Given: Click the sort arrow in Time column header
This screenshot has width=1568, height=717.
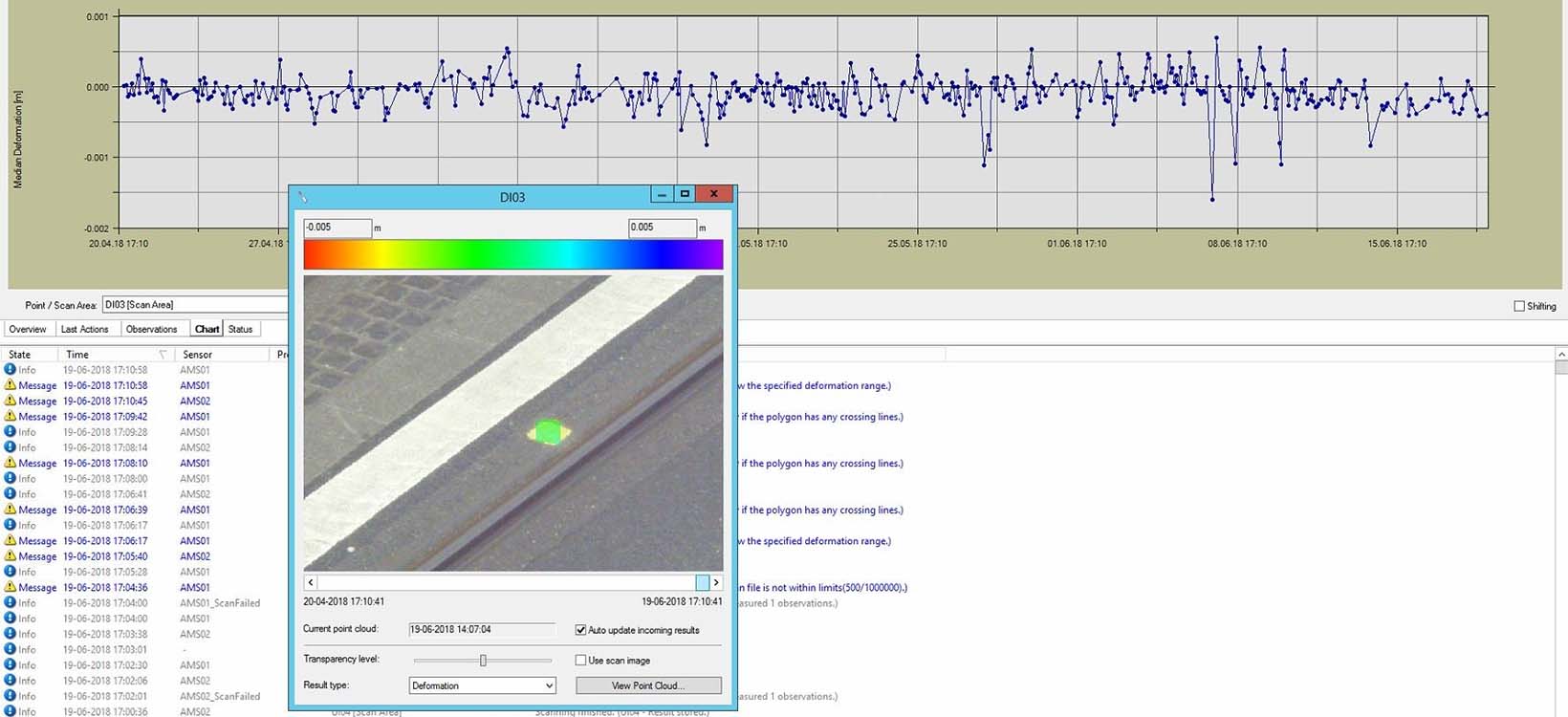Looking at the screenshot, I should click(x=163, y=355).
